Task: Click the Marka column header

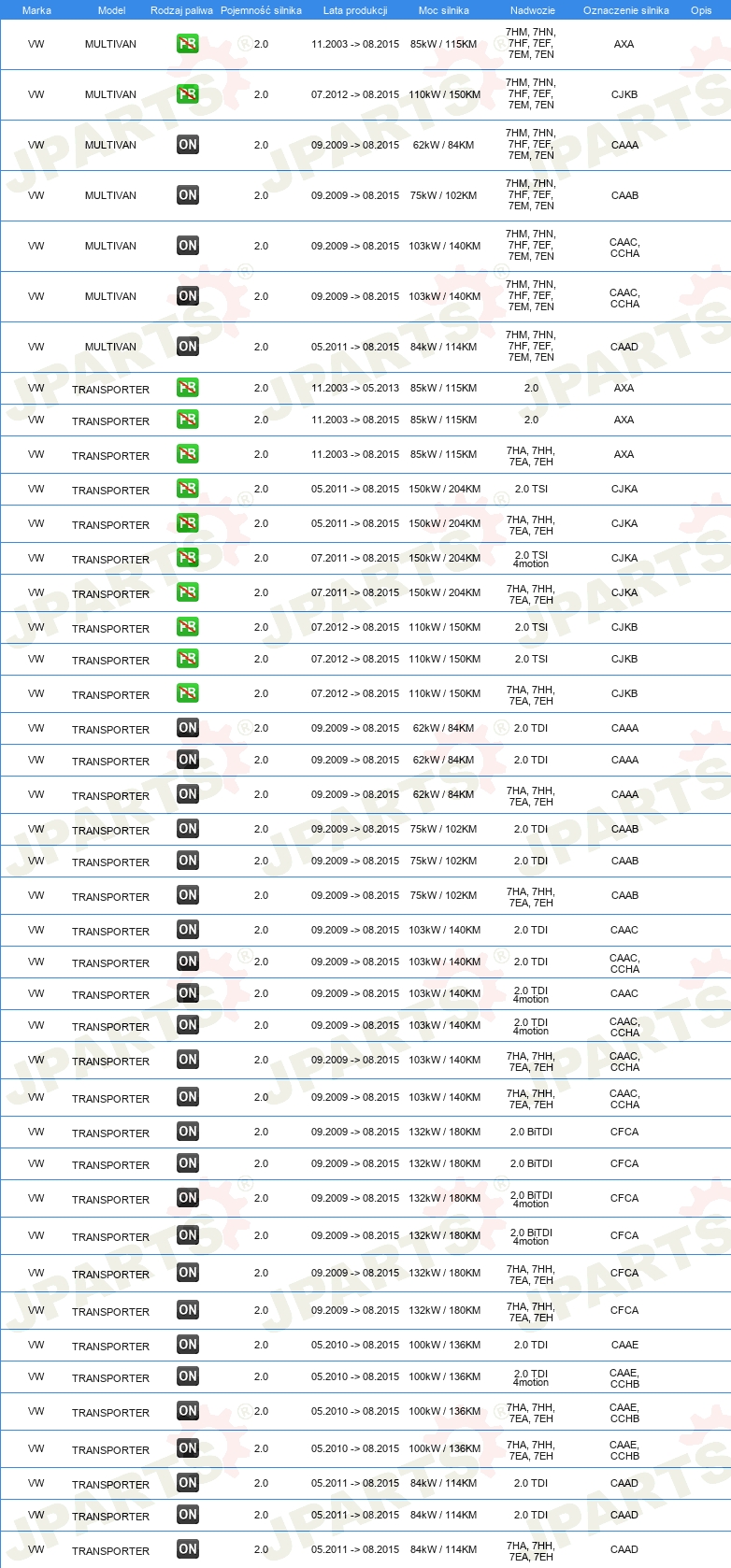Action: click(36, 10)
